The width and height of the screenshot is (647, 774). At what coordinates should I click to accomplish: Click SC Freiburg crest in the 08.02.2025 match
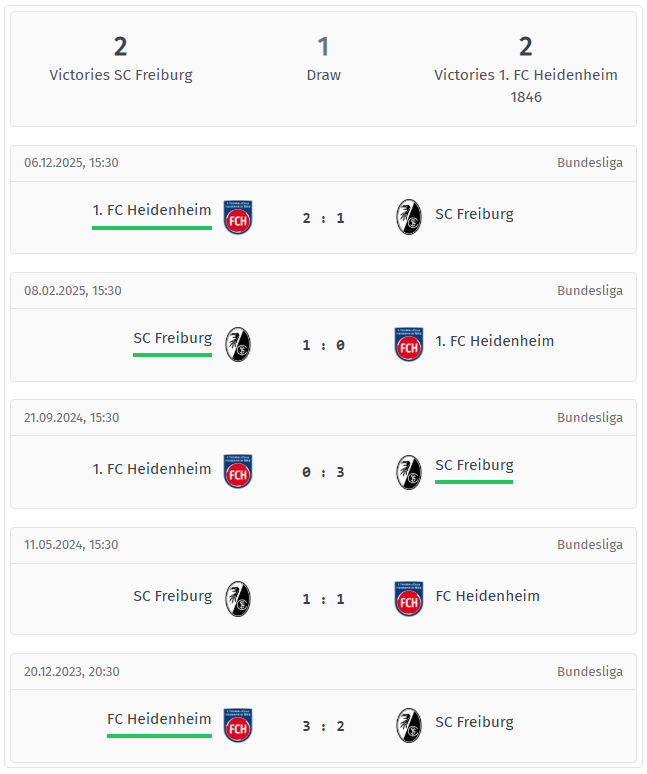coord(238,344)
